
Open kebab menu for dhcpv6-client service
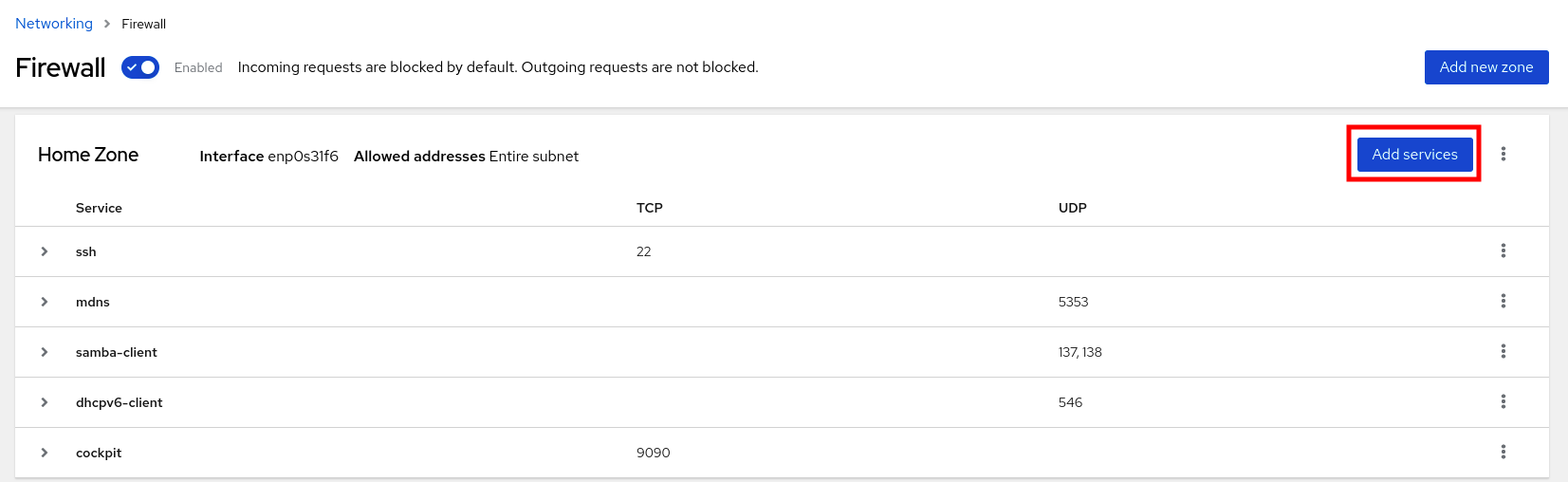1503,401
